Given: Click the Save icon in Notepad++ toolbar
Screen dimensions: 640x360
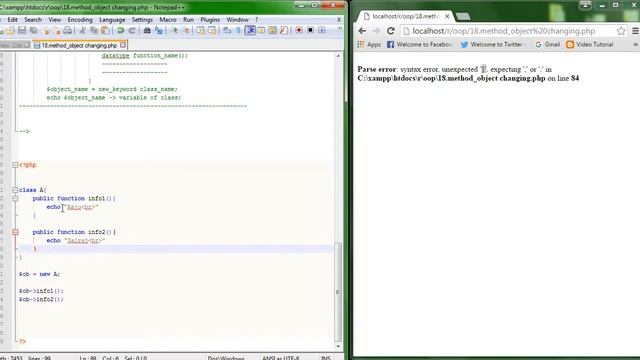Looking at the screenshot, I should coord(22,31).
